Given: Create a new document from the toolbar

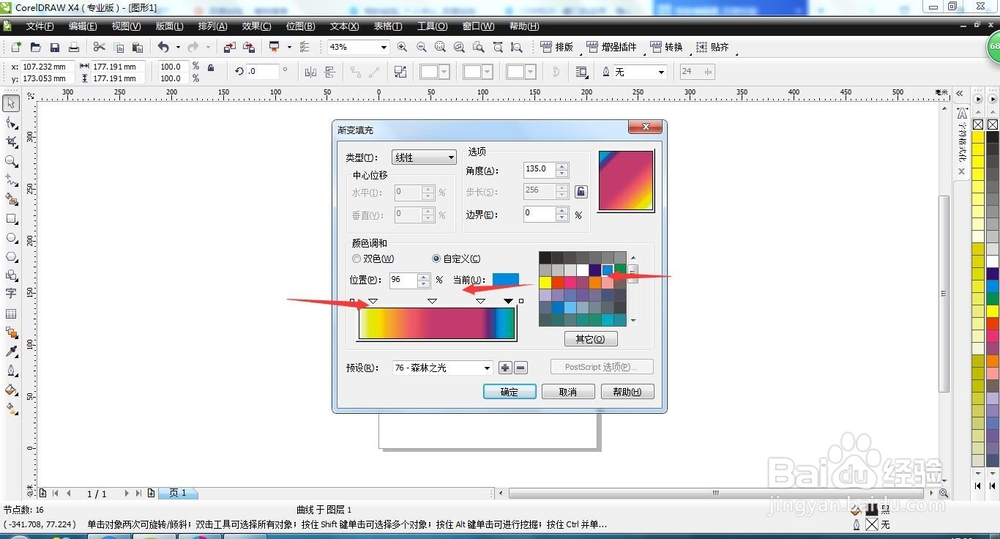Looking at the screenshot, I should coord(16,47).
